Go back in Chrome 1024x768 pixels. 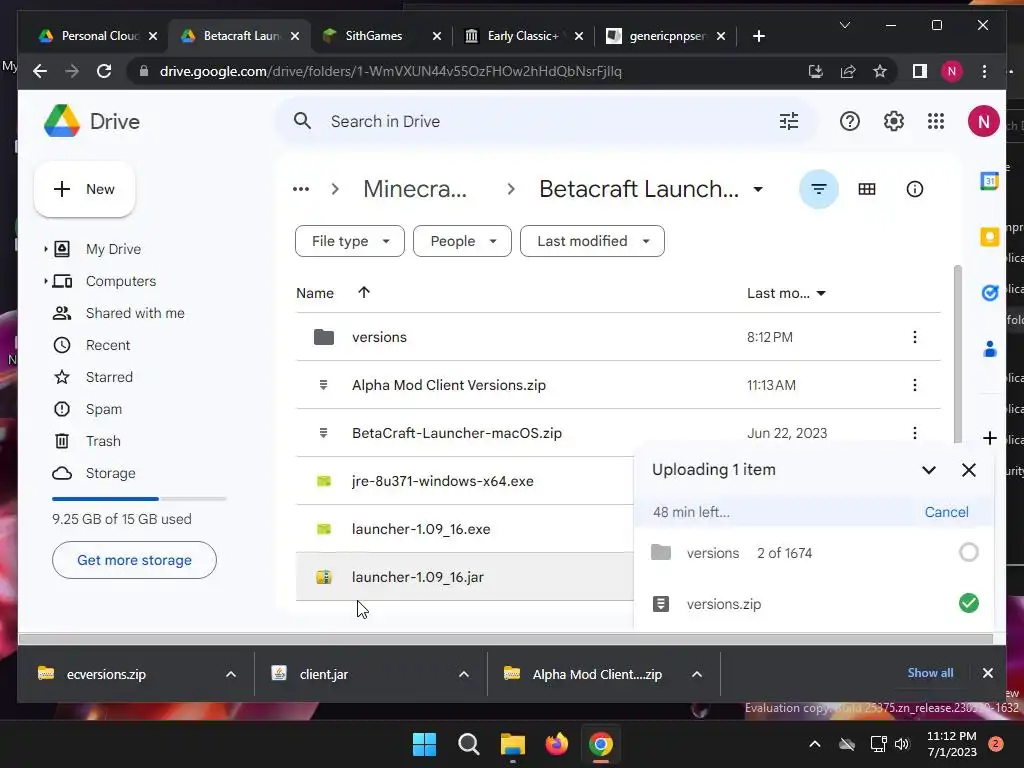(40, 71)
